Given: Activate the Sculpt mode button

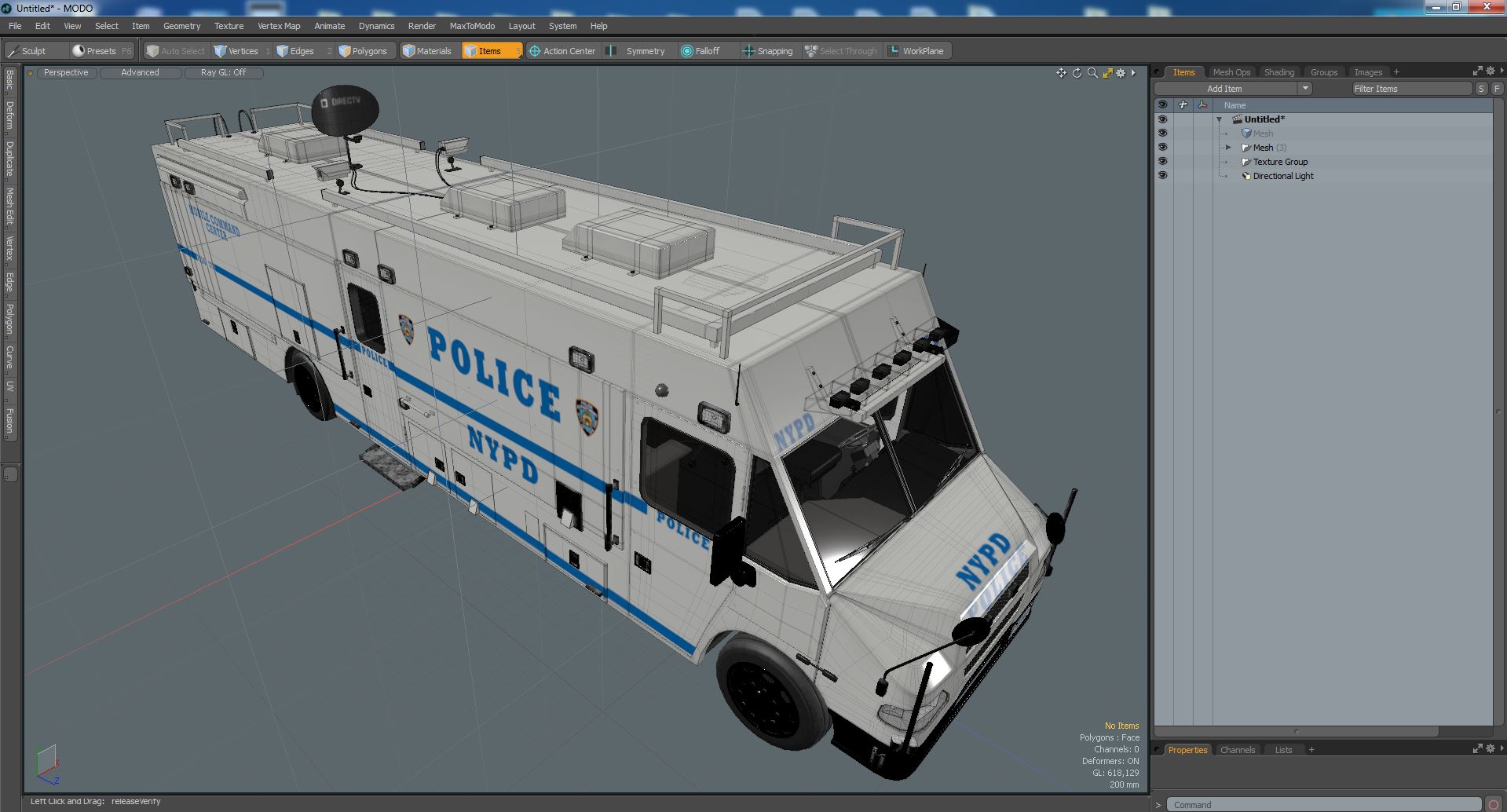Looking at the screenshot, I should [x=35, y=51].
